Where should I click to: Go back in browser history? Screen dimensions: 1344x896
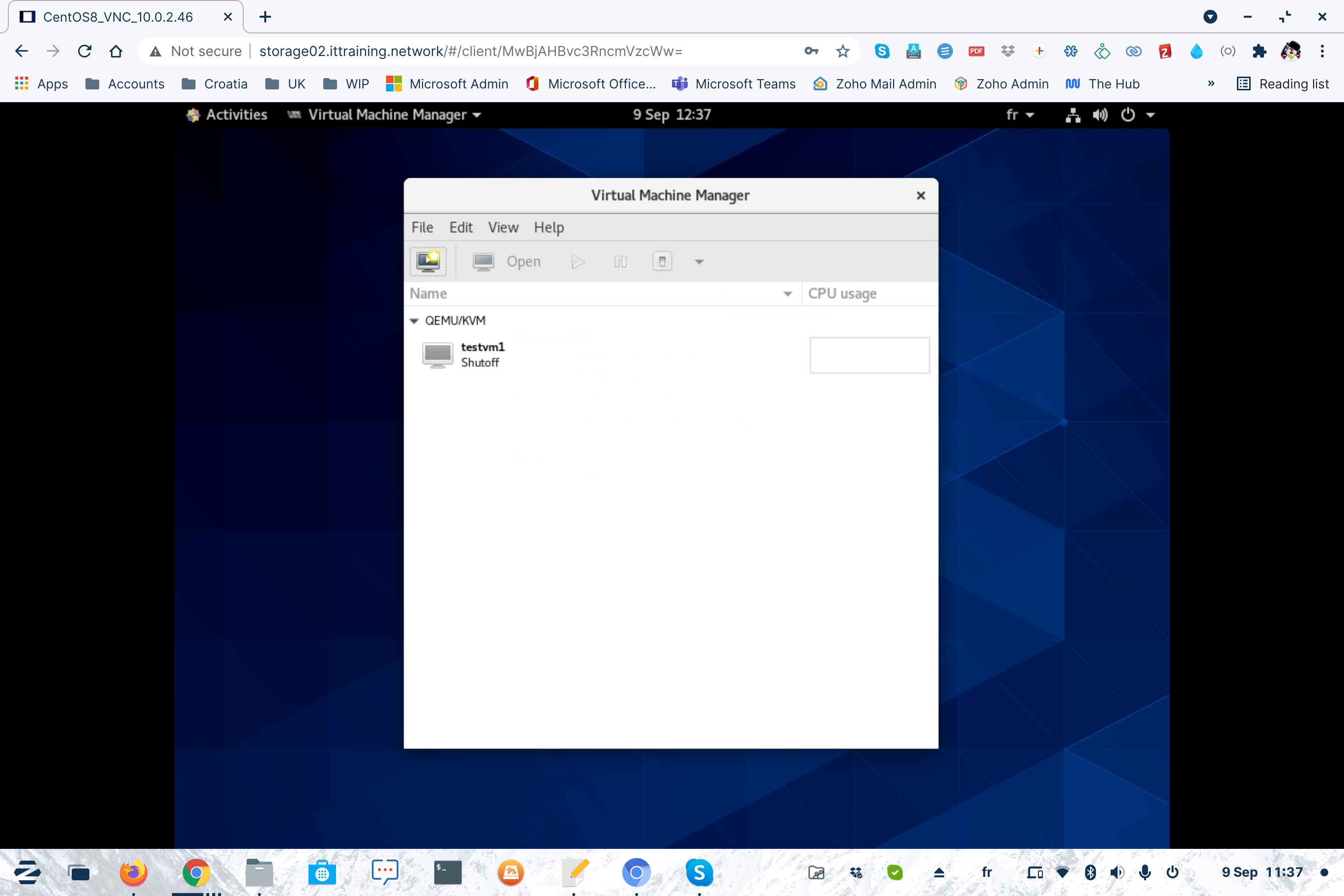(x=22, y=52)
